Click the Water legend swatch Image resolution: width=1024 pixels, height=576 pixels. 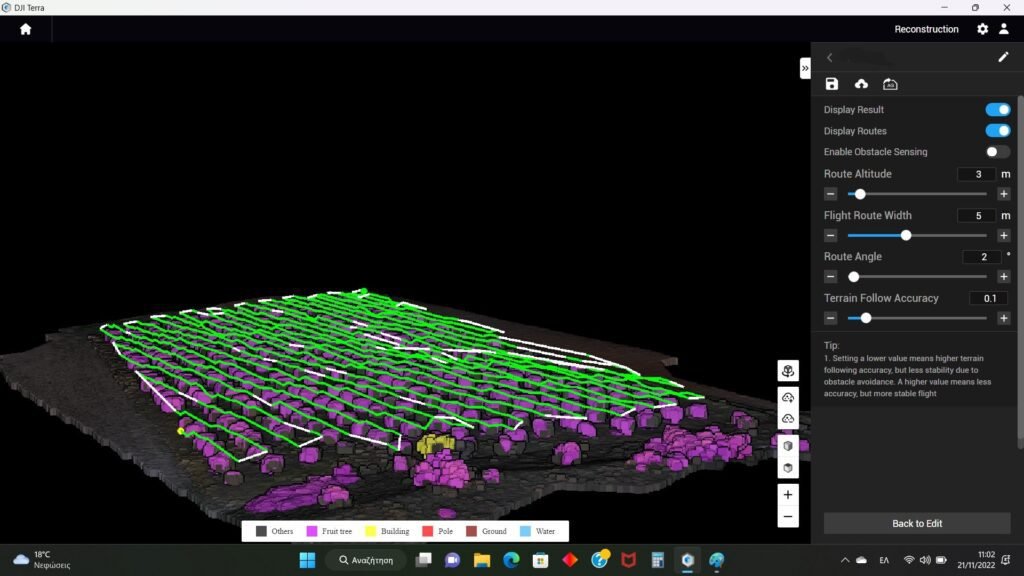click(525, 532)
